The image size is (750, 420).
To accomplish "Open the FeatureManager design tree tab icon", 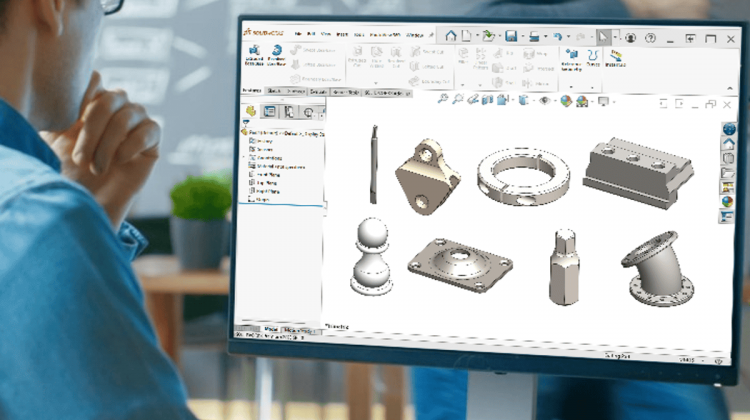I will (251, 111).
